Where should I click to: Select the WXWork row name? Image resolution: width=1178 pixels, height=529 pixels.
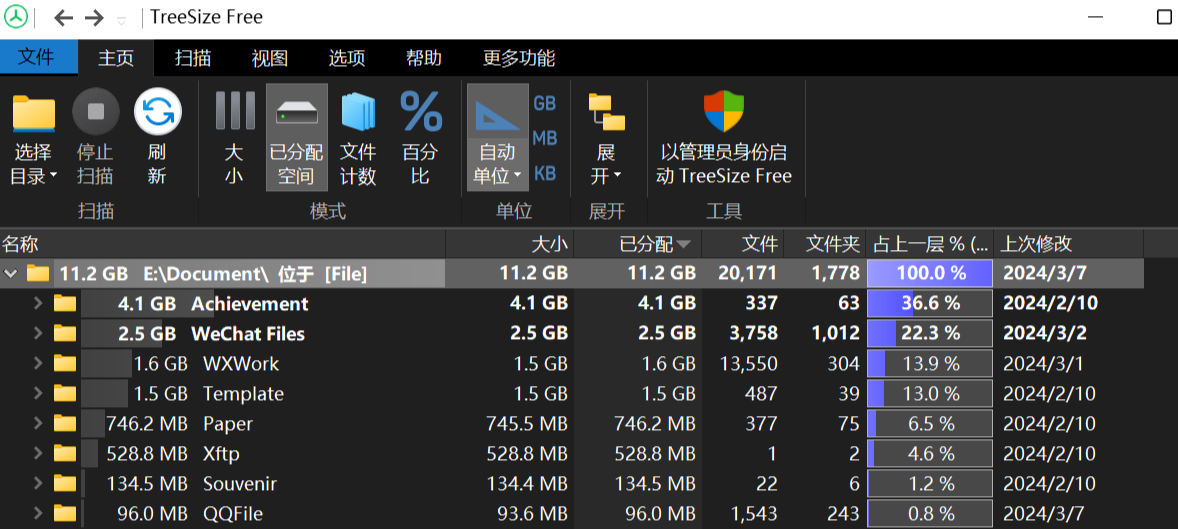240,364
